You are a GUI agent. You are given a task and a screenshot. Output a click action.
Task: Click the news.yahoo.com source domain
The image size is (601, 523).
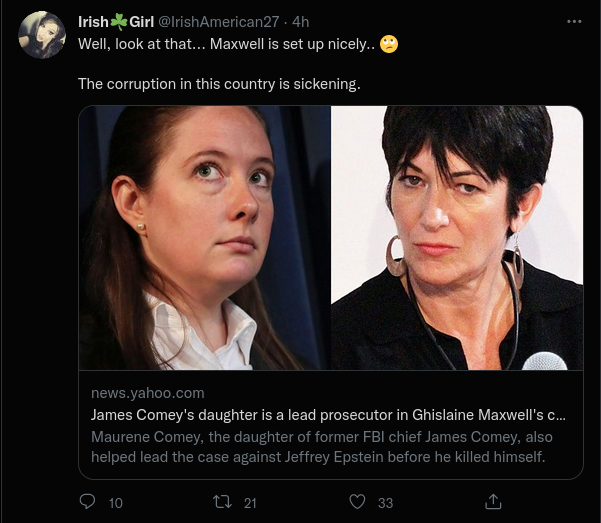tap(147, 393)
